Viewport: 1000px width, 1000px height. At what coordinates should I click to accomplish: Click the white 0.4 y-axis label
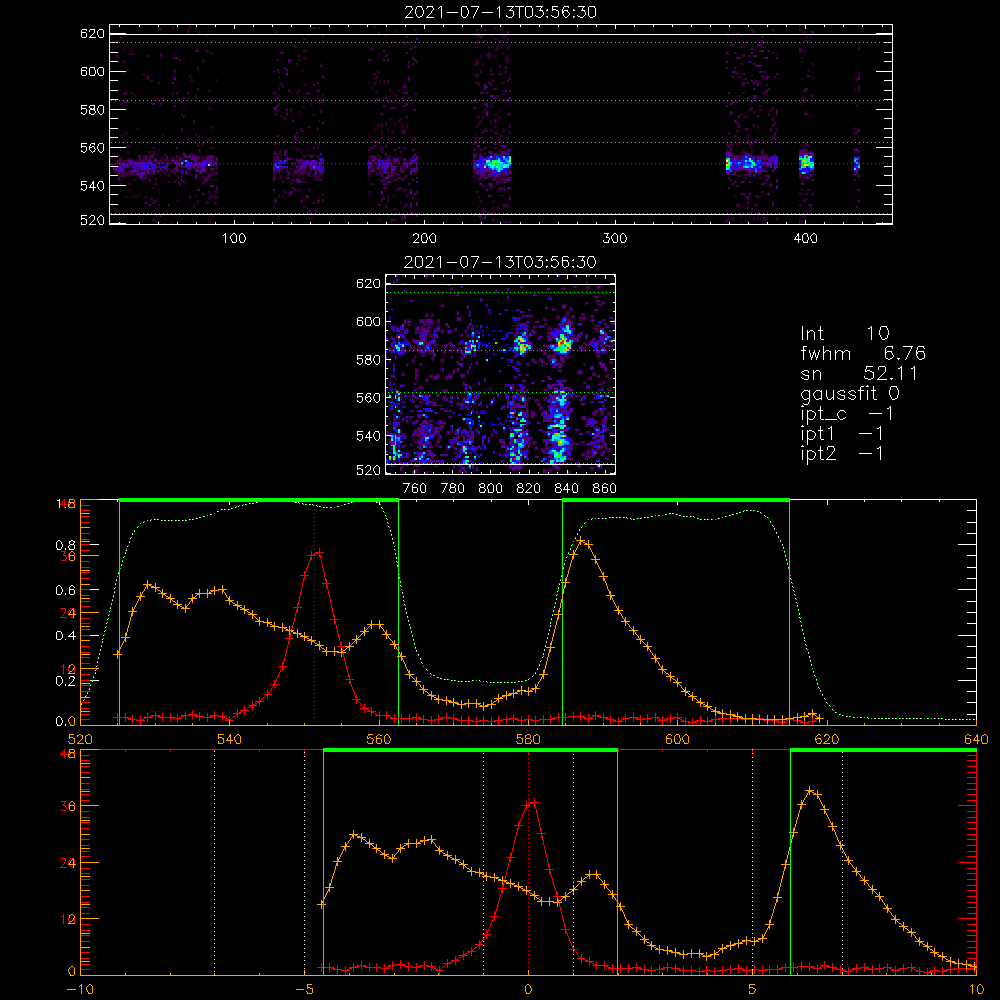pyautogui.click(x=65, y=636)
